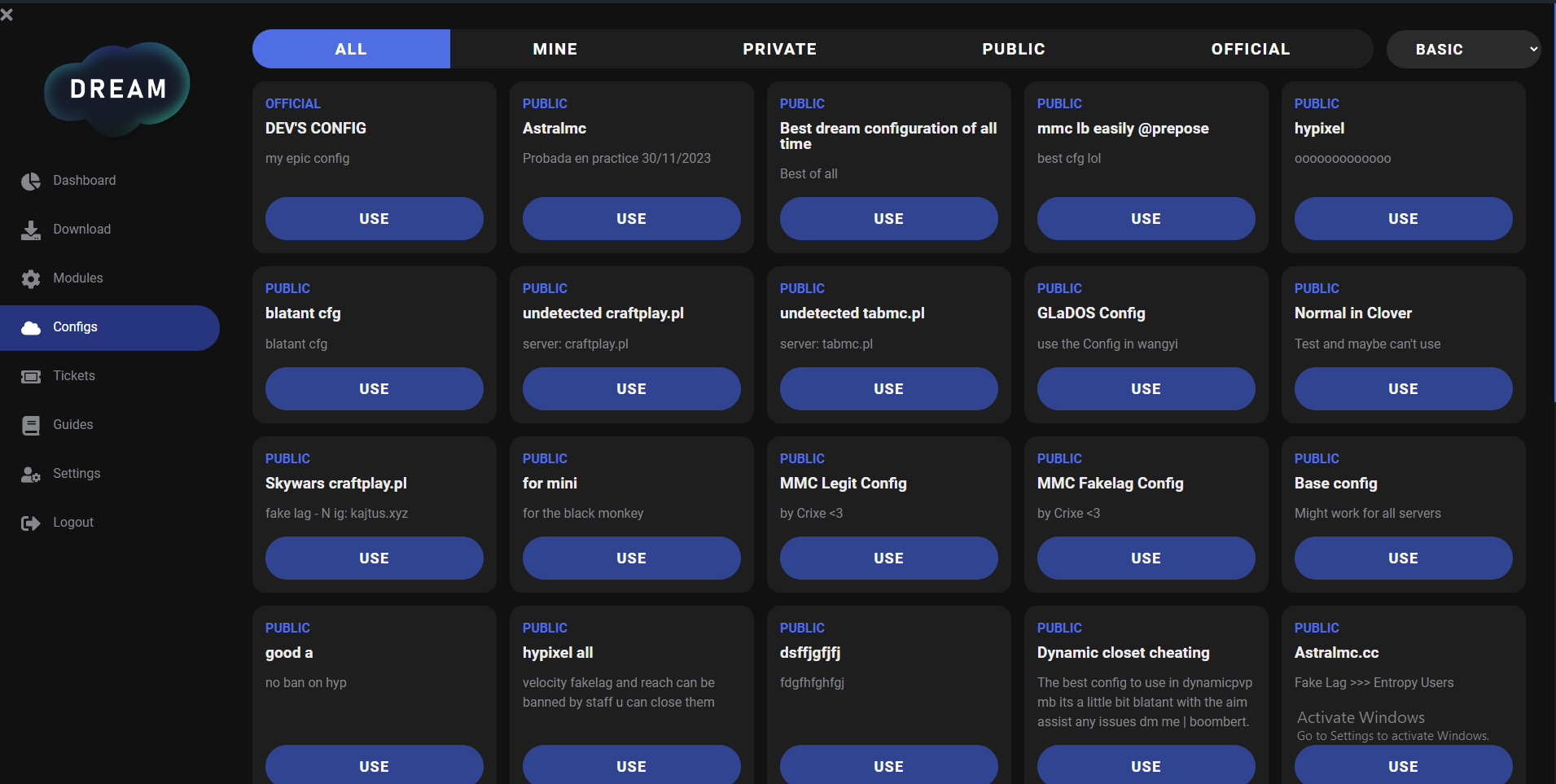Use the Dynamic closet cheating config
This screenshot has width=1556, height=784.
pyautogui.click(x=1145, y=765)
